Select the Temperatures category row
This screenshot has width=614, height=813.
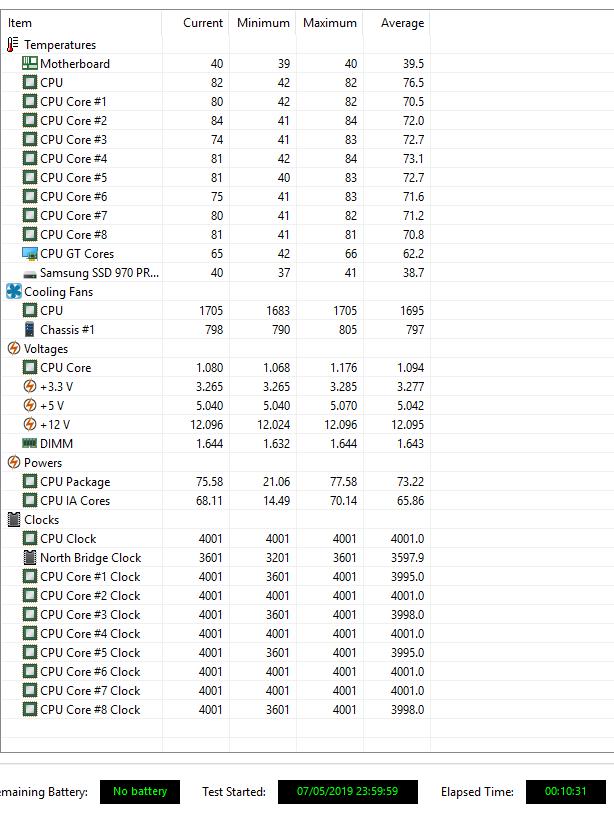(215, 45)
